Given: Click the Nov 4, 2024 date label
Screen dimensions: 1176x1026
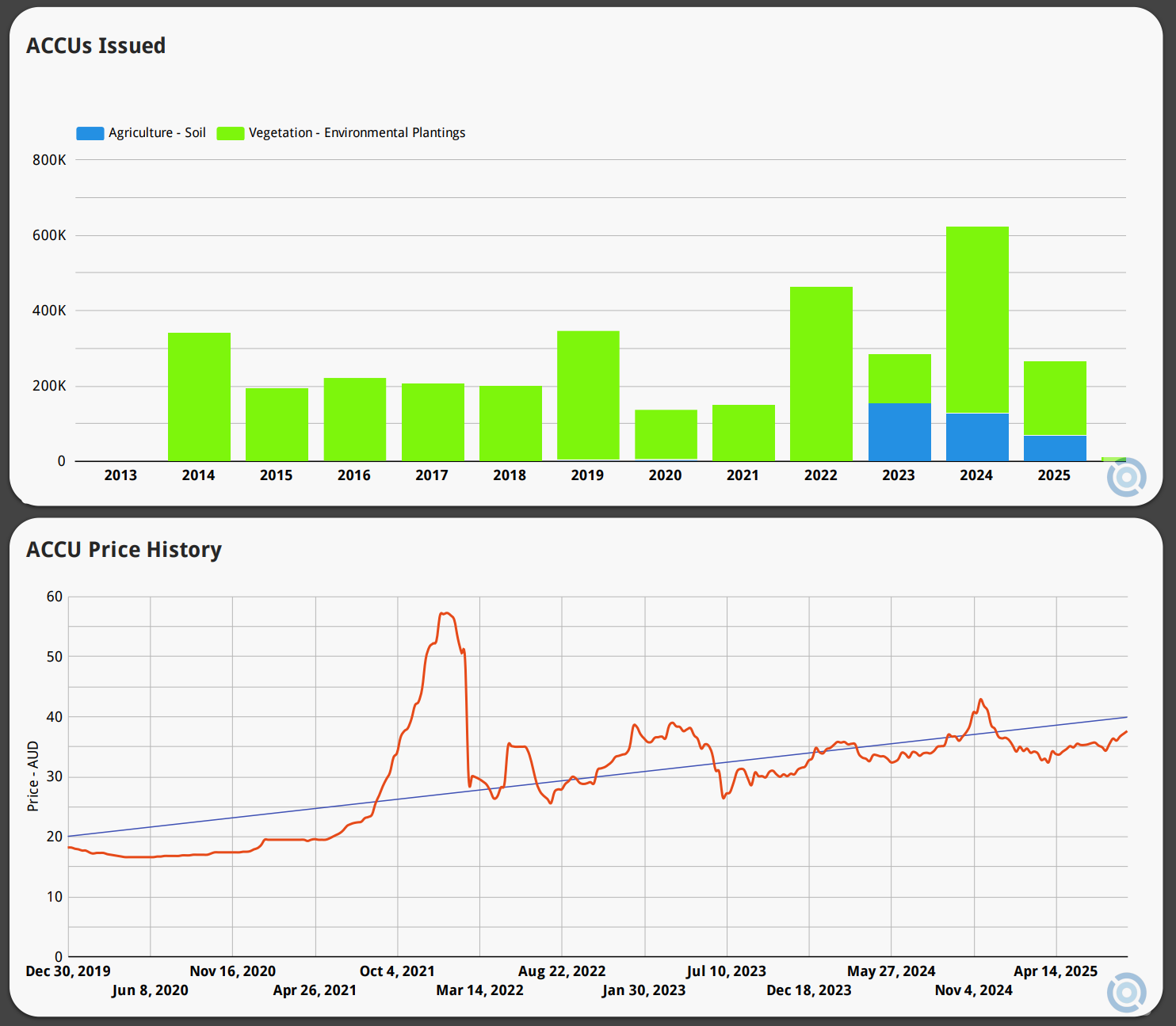Looking at the screenshot, I should [x=974, y=990].
